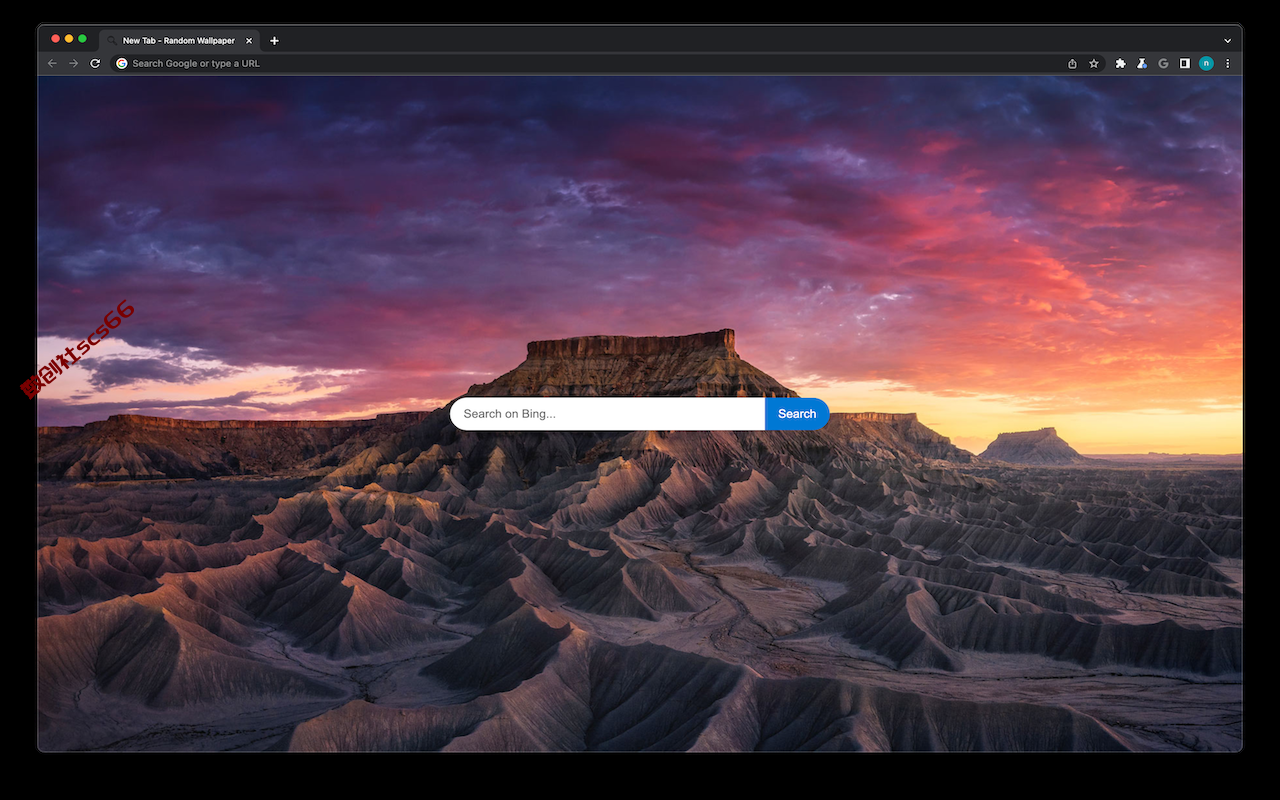1280x800 pixels.
Task: Go back to the previous page
Action: coord(52,63)
